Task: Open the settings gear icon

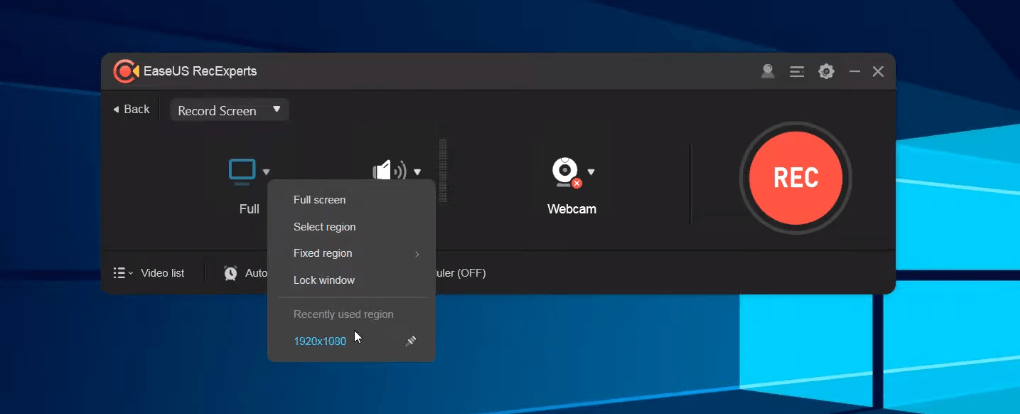Action: 826,72
